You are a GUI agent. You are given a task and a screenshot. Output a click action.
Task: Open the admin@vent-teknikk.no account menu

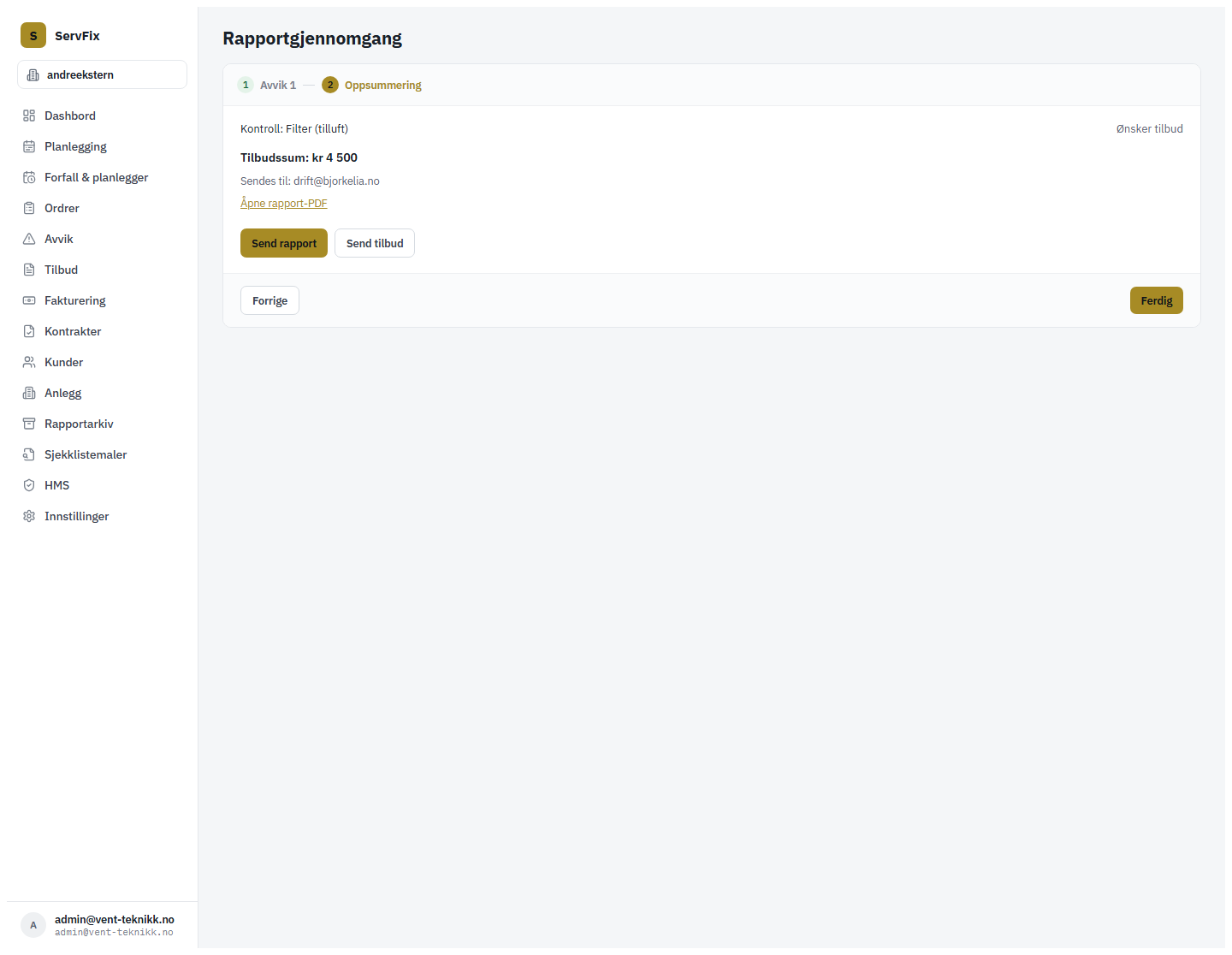(102, 925)
